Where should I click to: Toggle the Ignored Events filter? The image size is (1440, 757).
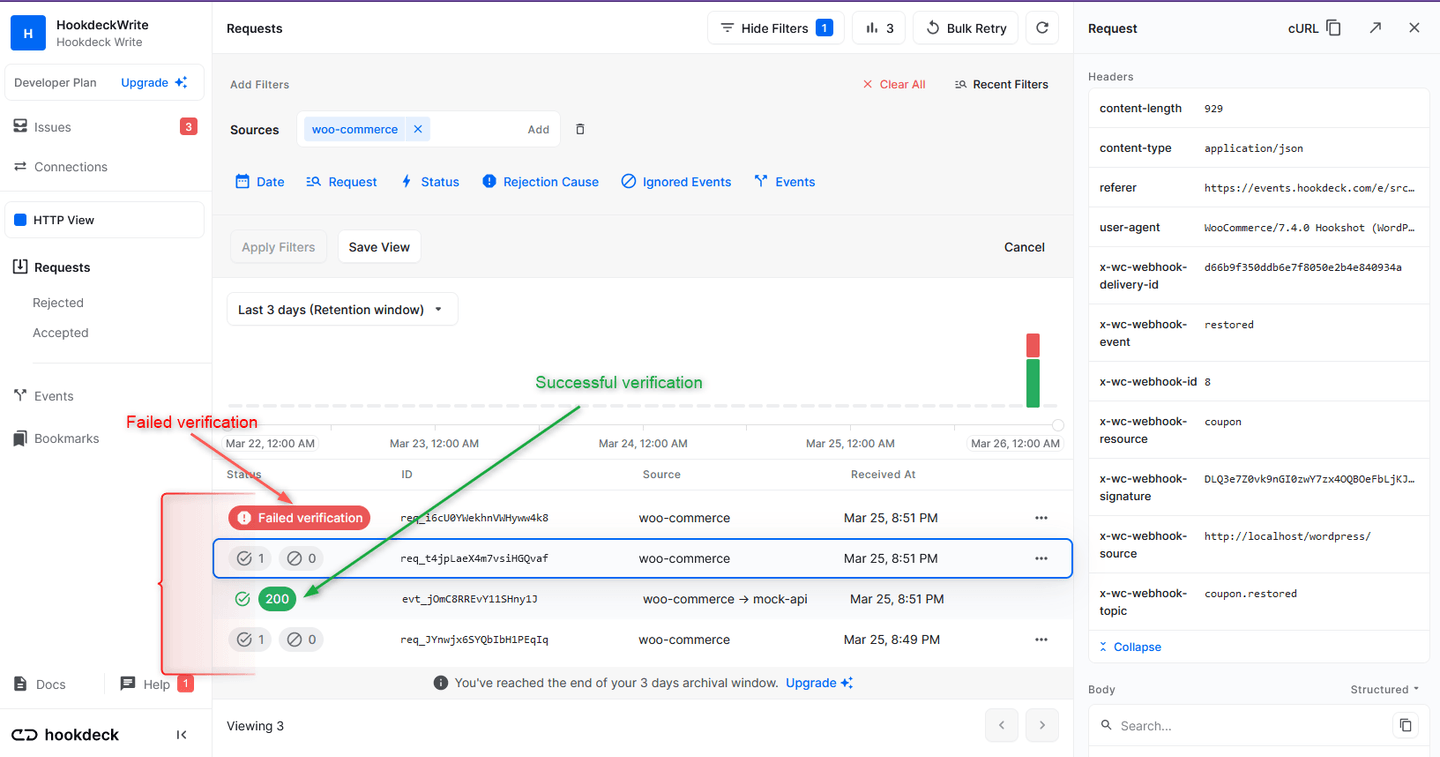tap(676, 181)
